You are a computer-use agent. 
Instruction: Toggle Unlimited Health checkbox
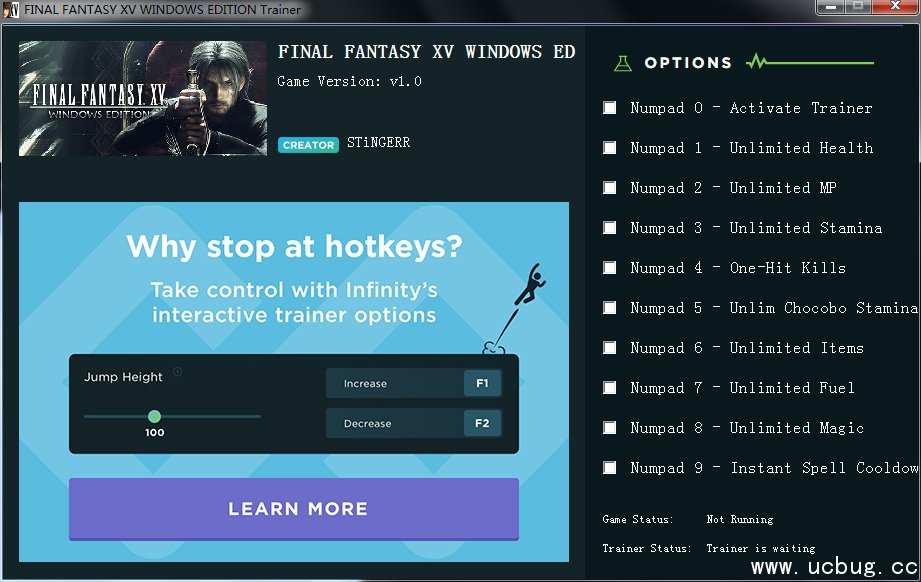[x=610, y=147]
